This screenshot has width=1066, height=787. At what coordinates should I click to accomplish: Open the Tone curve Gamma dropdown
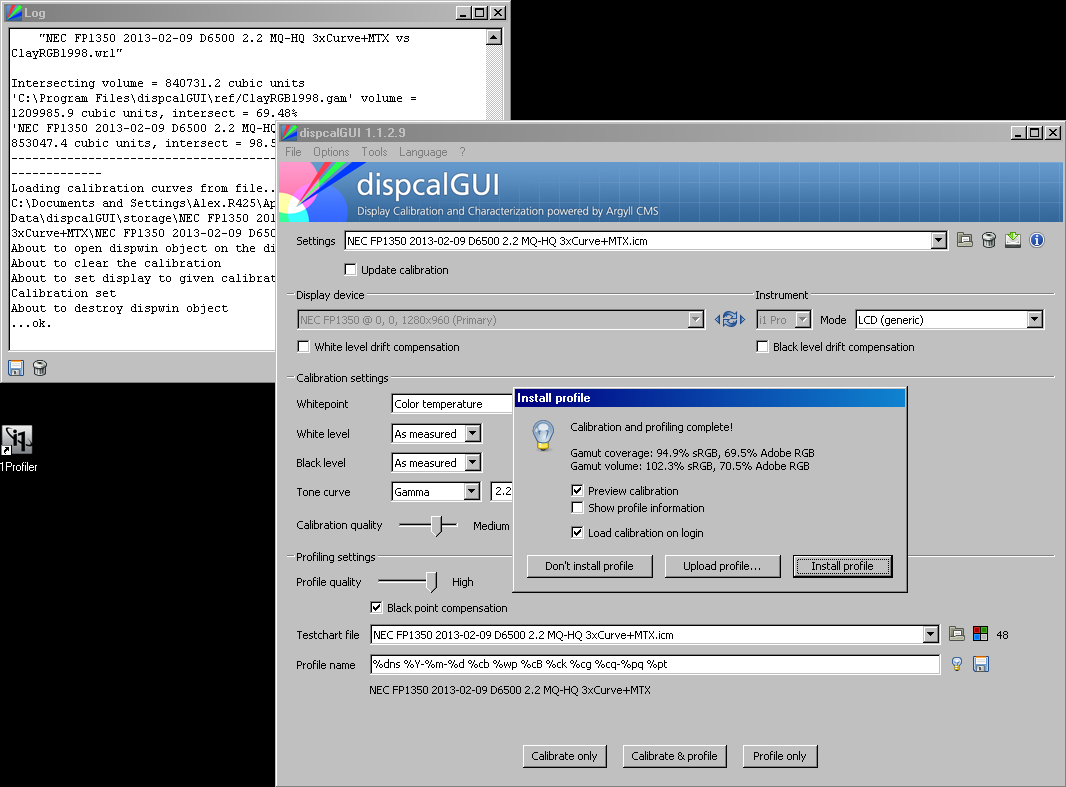472,491
